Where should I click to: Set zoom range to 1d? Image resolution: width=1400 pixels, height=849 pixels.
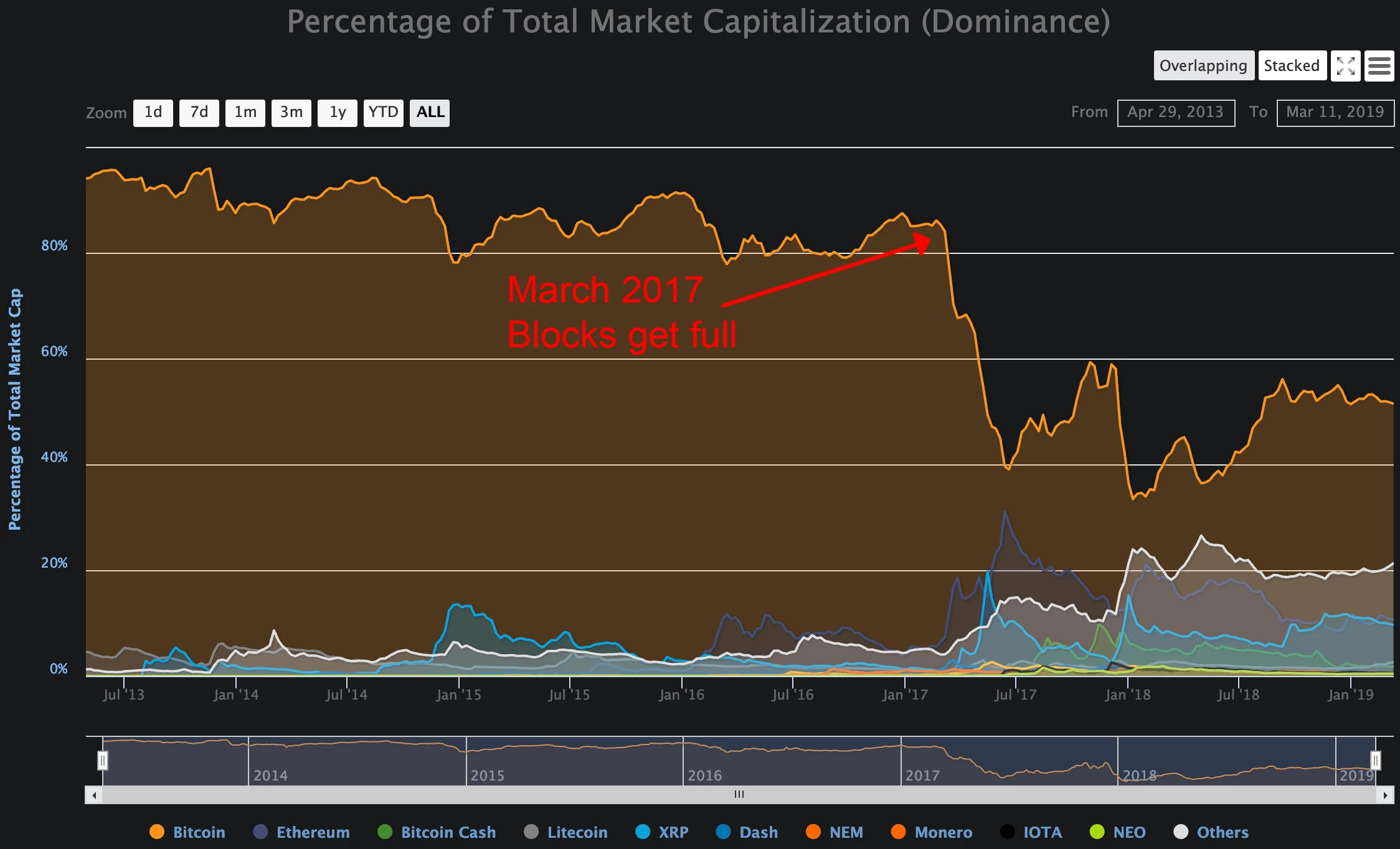pos(153,113)
